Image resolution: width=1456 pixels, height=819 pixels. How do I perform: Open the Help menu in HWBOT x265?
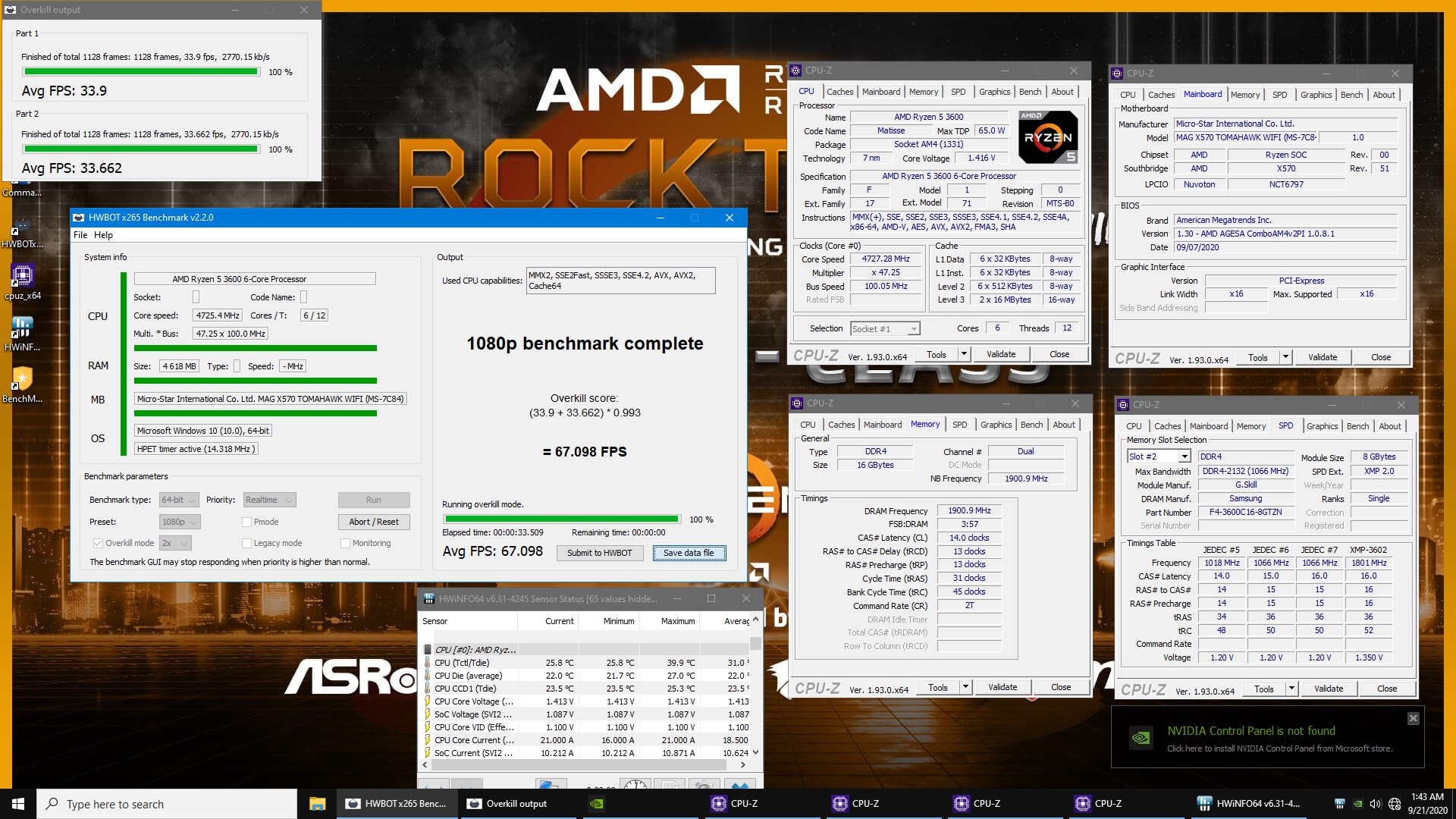pos(103,235)
